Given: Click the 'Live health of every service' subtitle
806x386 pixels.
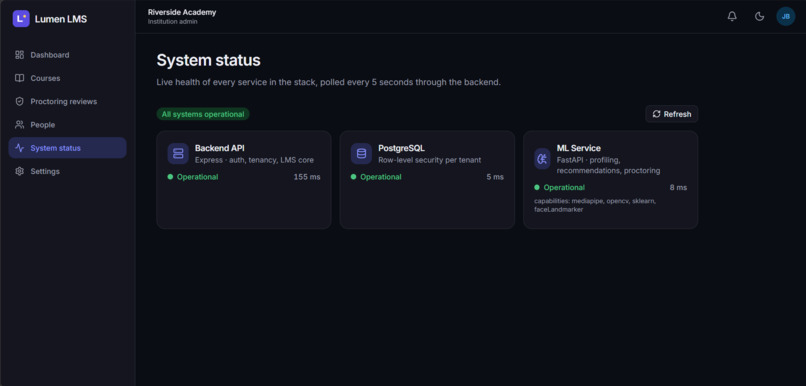Looking at the screenshot, I should click(x=328, y=82).
